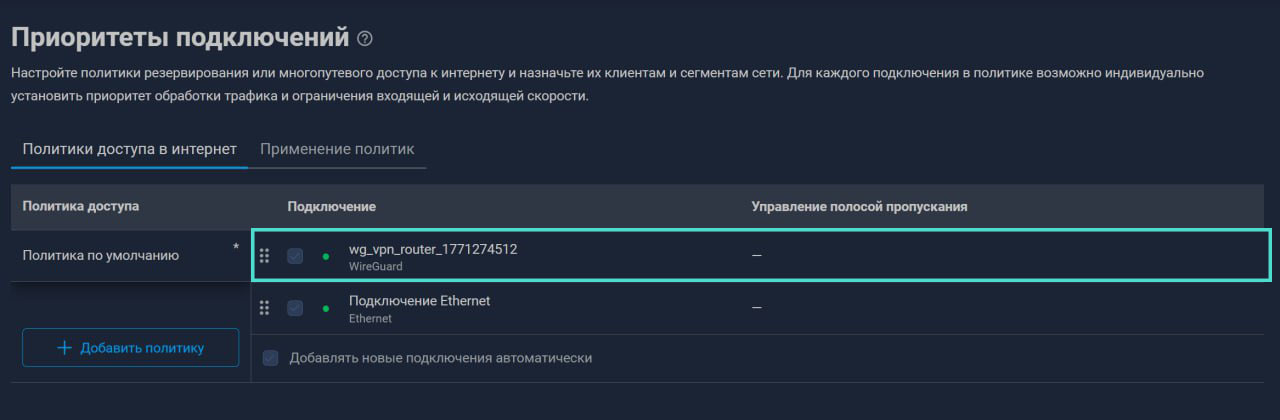Grab the drag handle of the WireGuard connection

tap(265, 256)
